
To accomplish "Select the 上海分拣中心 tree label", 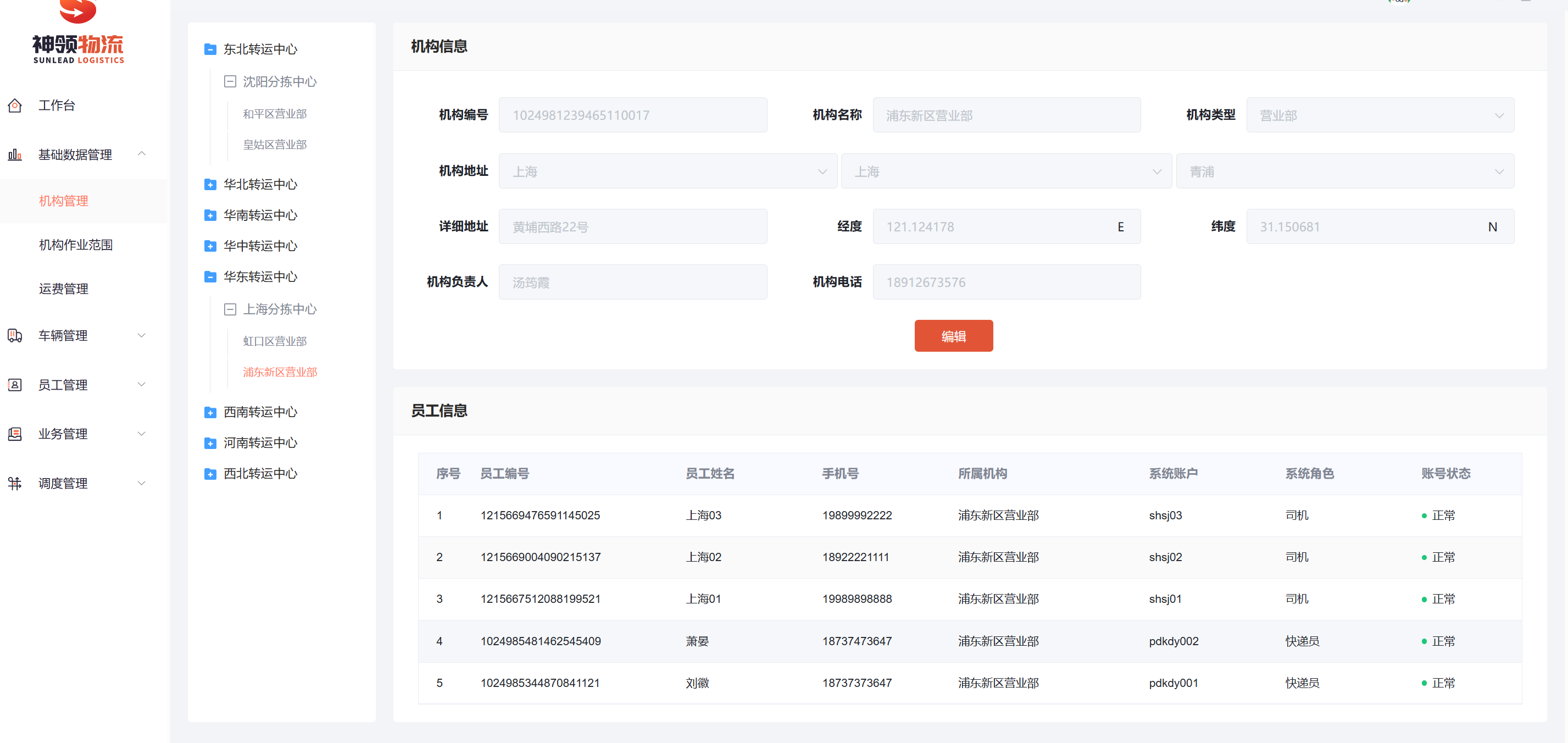I will [x=280, y=309].
